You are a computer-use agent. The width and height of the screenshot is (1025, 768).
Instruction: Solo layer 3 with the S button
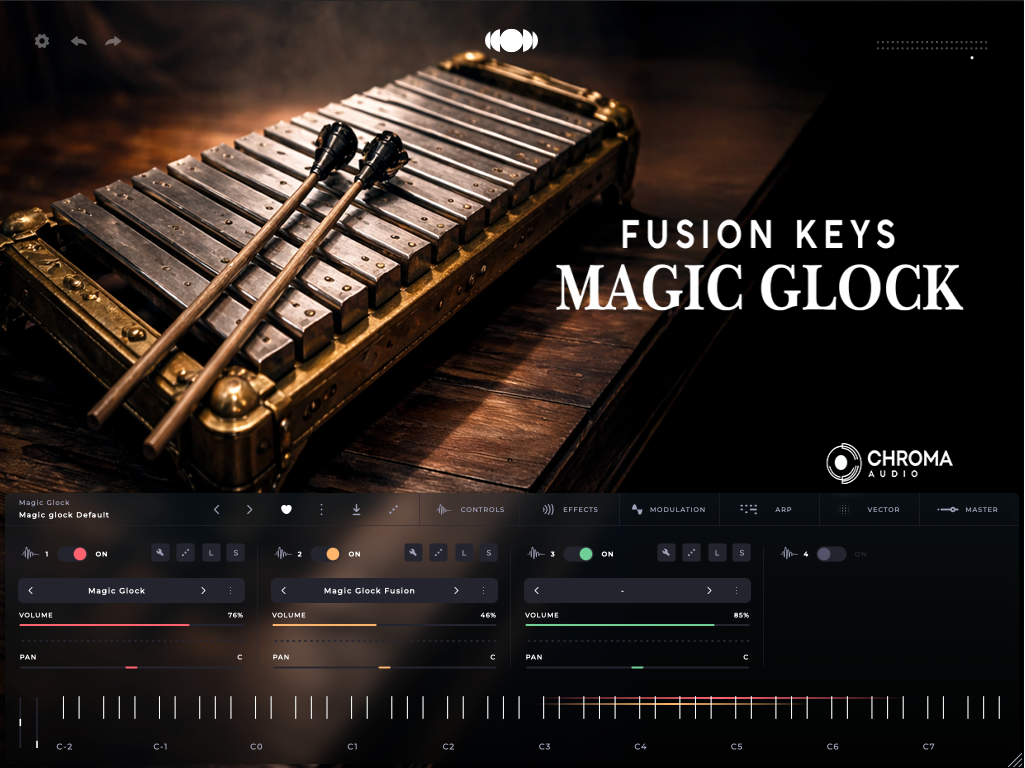click(x=741, y=553)
